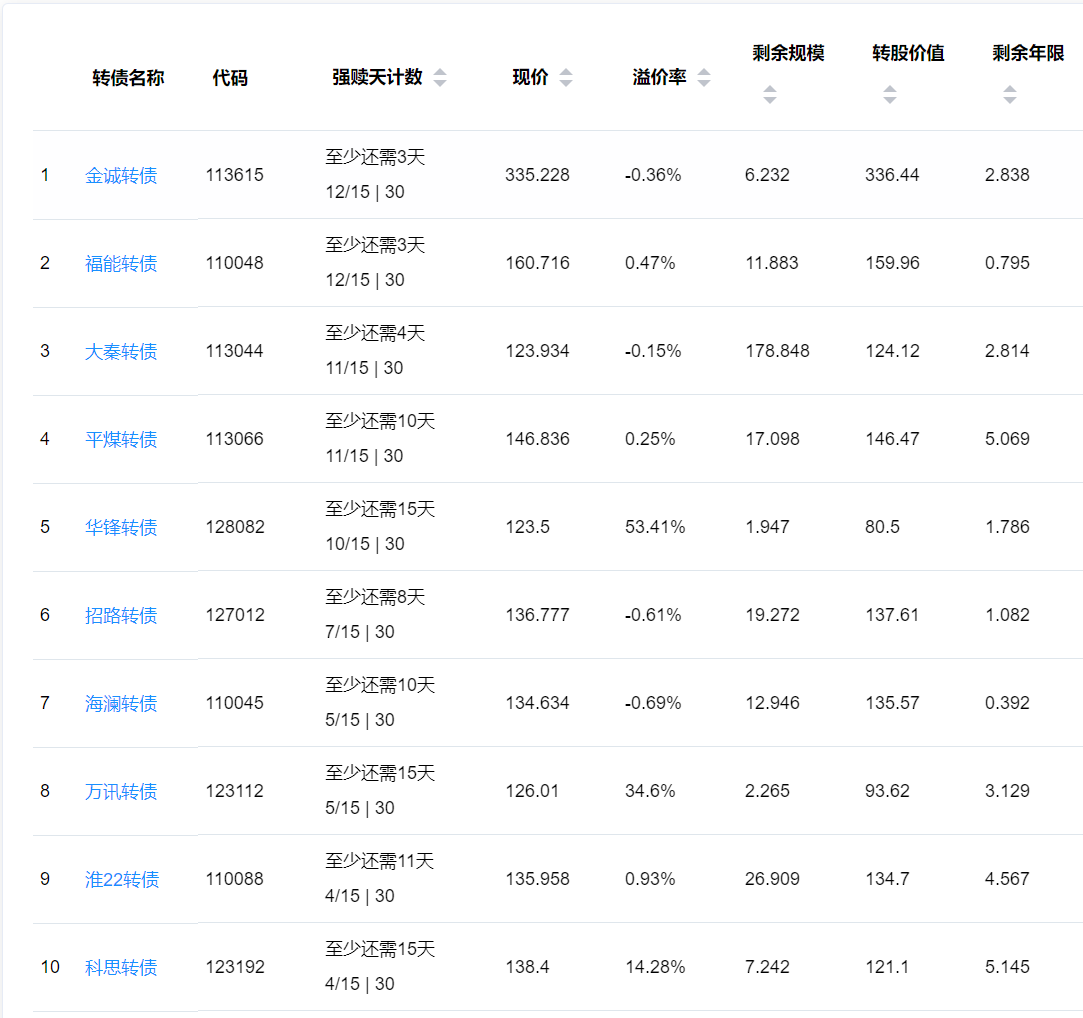Sort by 强赎天计数 using sort arrows
1083x1018 pixels.
tap(440, 78)
